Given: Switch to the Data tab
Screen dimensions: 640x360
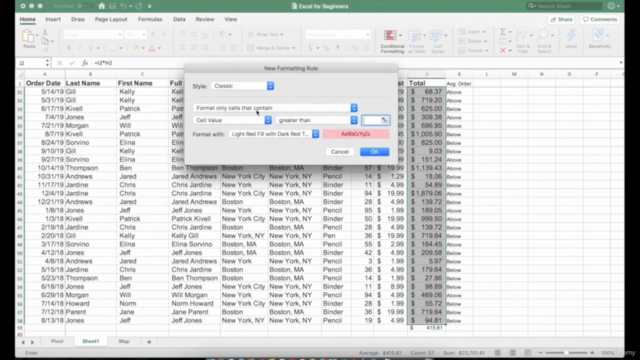Looking at the screenshot, I should click(x=179, y=19).
